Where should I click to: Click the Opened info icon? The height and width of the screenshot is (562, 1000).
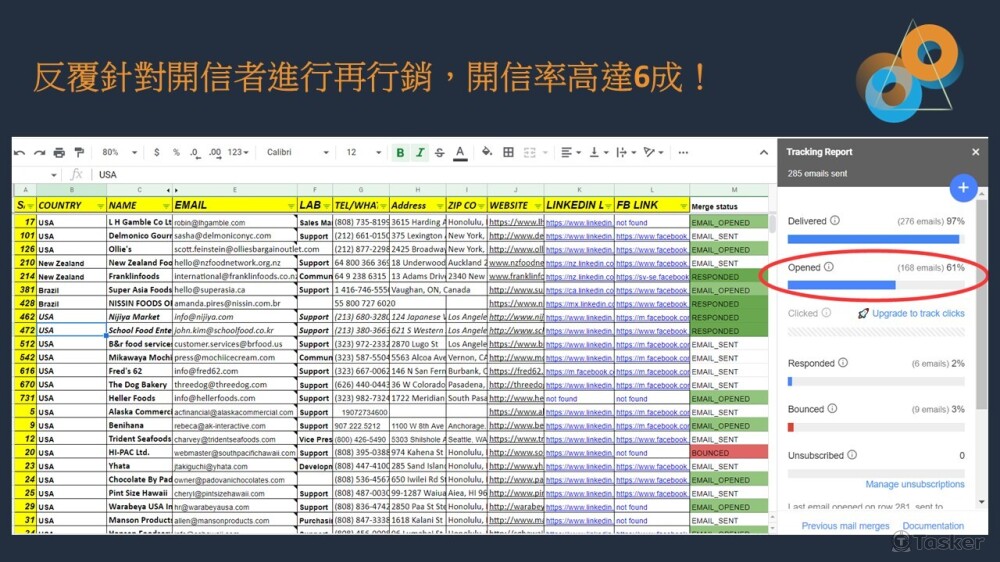point(828,267)
